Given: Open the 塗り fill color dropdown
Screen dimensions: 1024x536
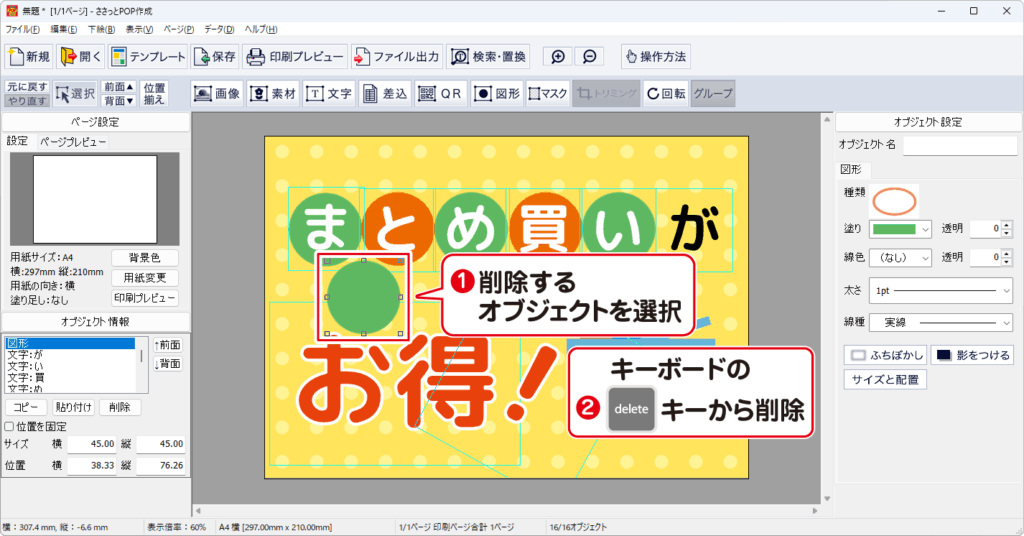Looking at the screenshot, I should [x=900, y=229].
